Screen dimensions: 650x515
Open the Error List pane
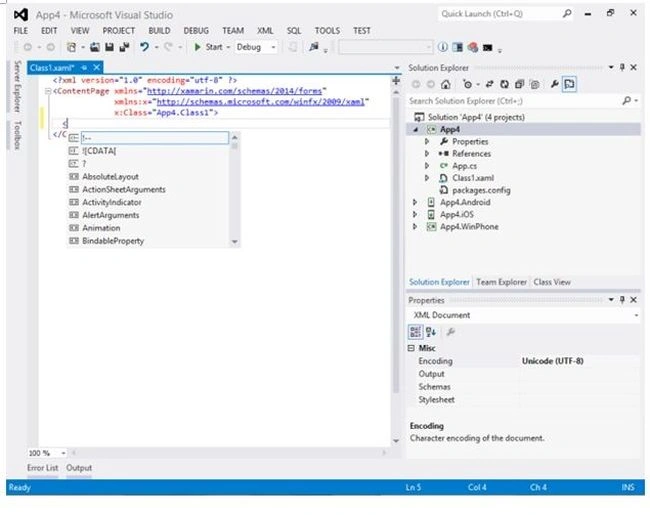click(x=43, y=468)
